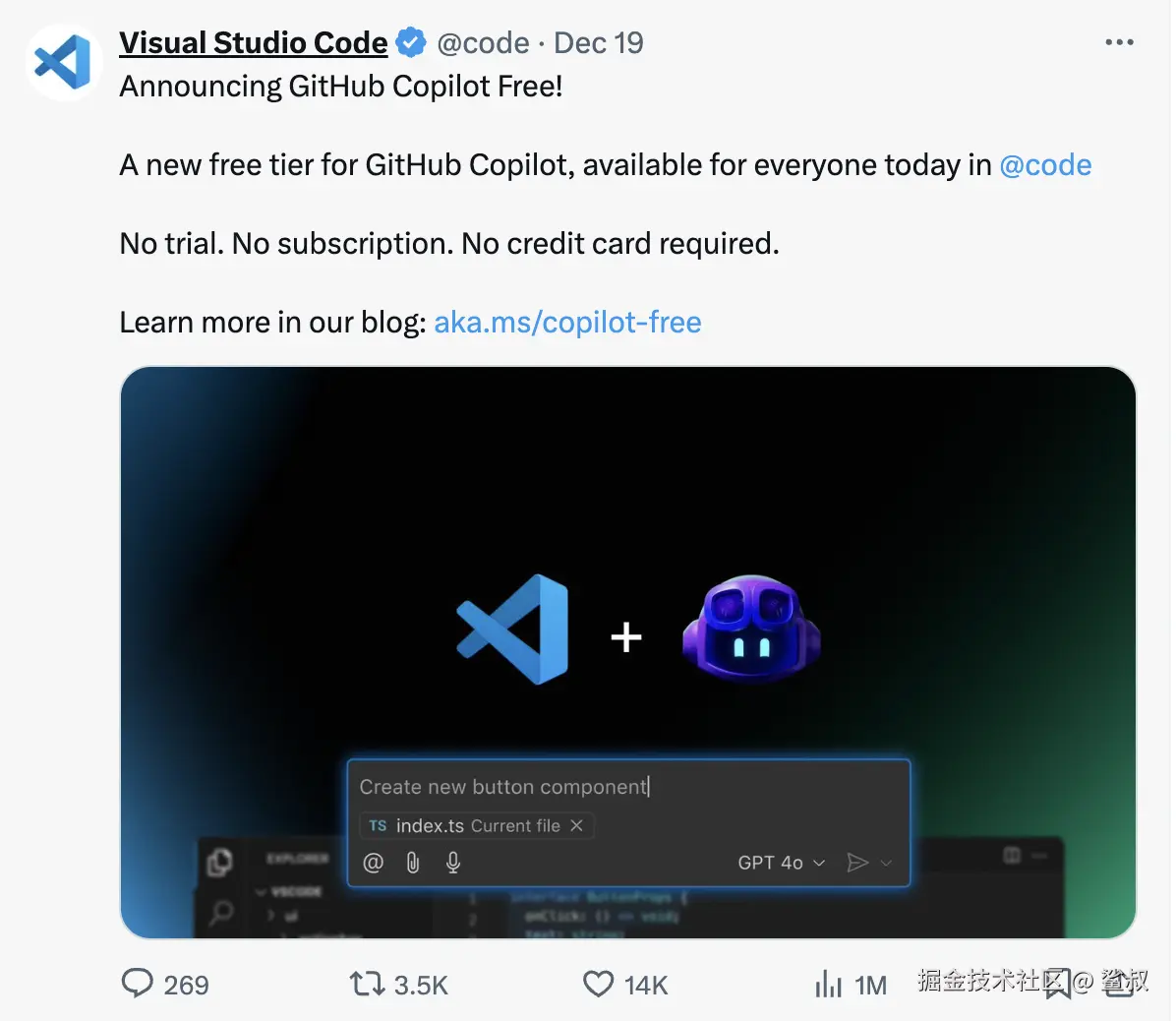The image size is (1176, 1021).
Task: Remove the index.ts current file attachment
Action: [577, 825]
